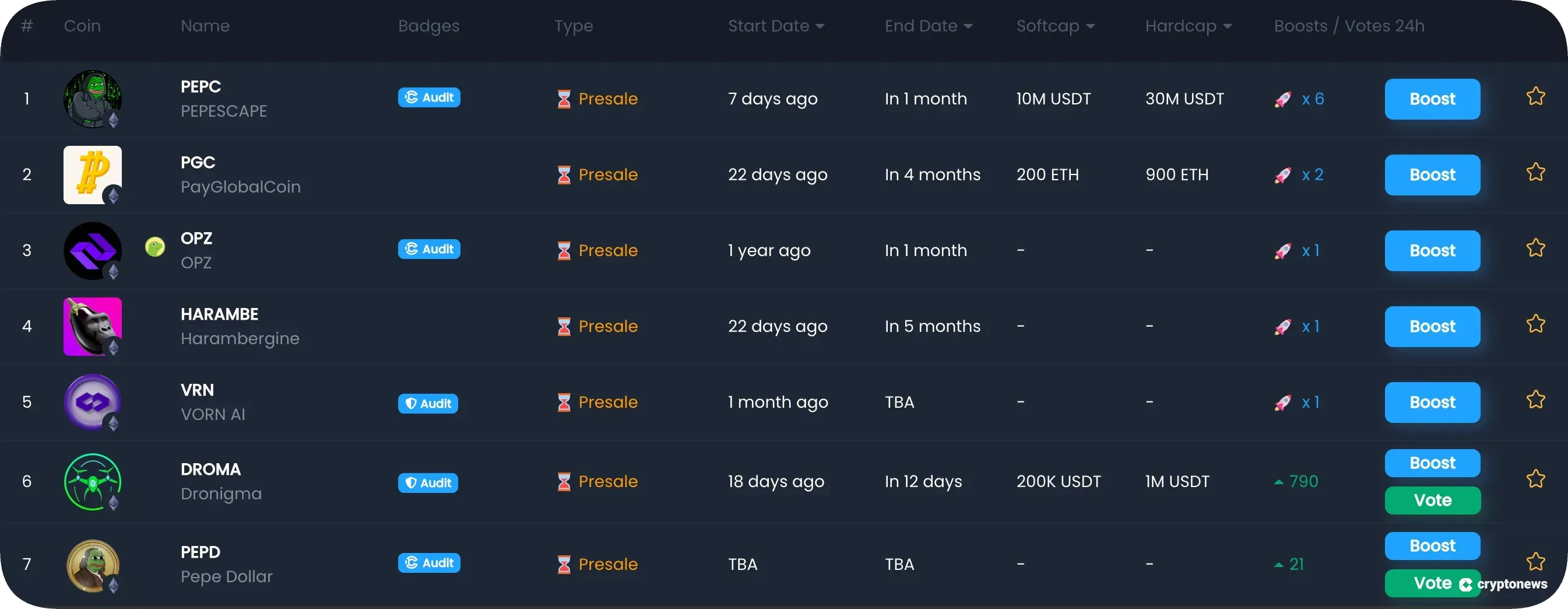
Task: Click the Presale hourglass icon on HARAMBE row
Action: 564,327
